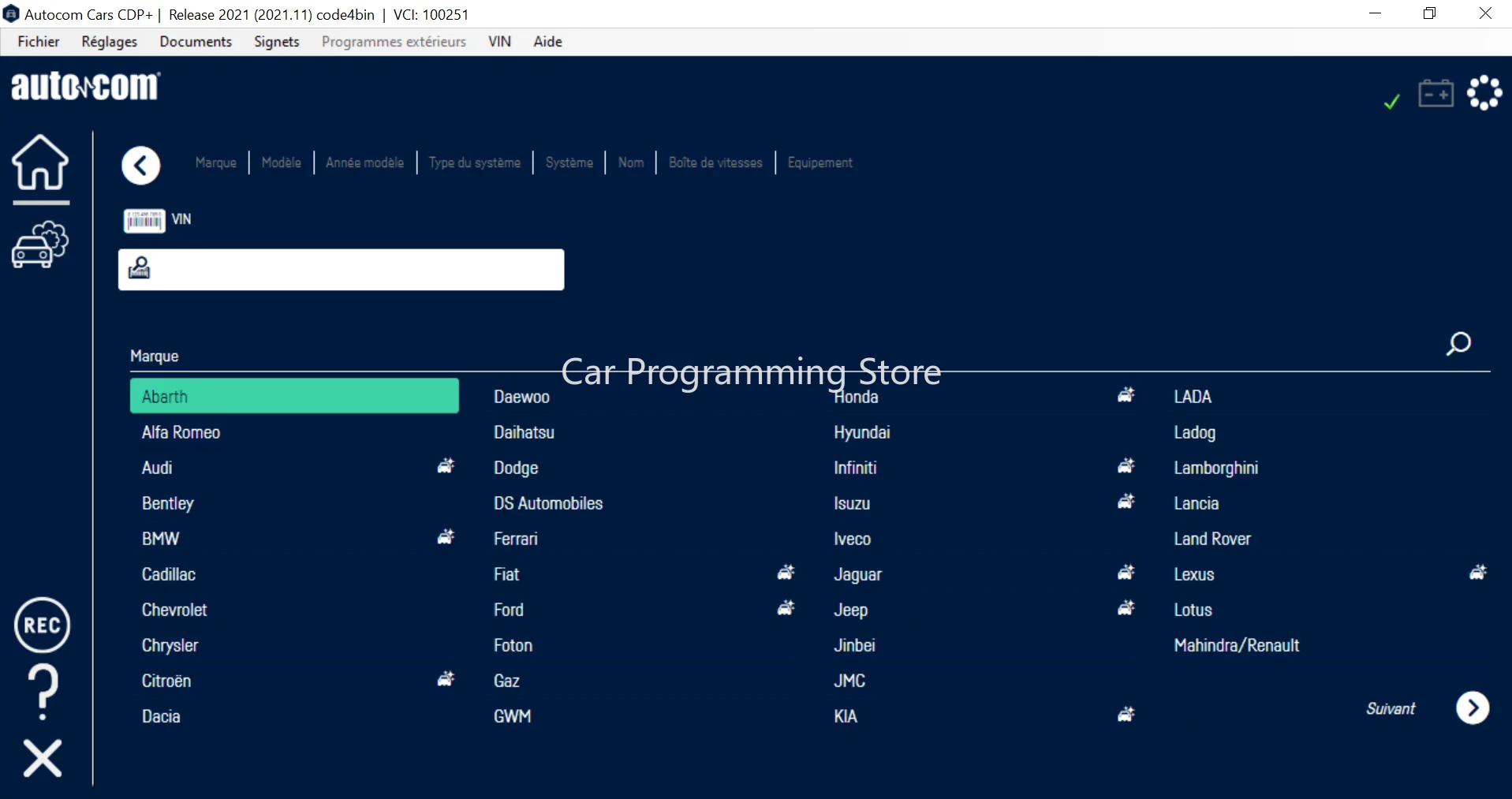Go to next page with Suivant arrow
The image size is (1512, 799).
coord(1473,708)
